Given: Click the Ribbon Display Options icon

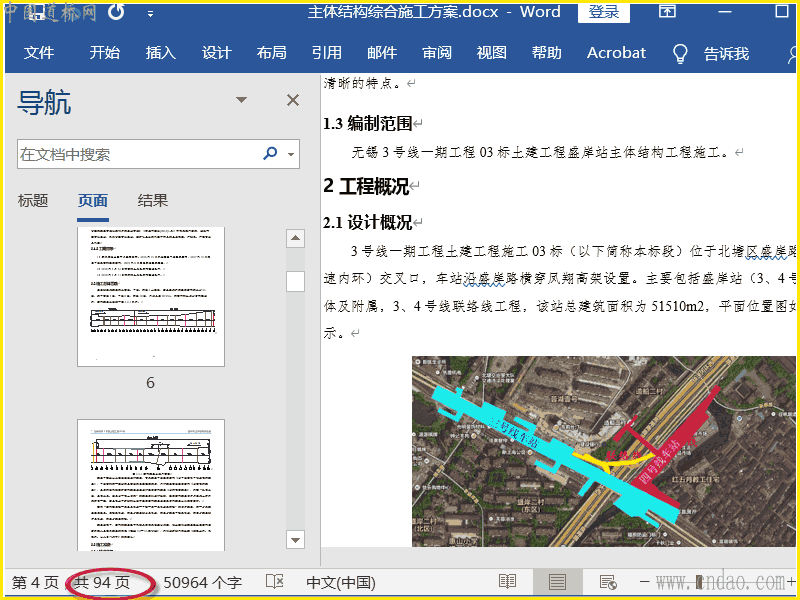Looking at the screenshot, I should click(x=667, y=12).
